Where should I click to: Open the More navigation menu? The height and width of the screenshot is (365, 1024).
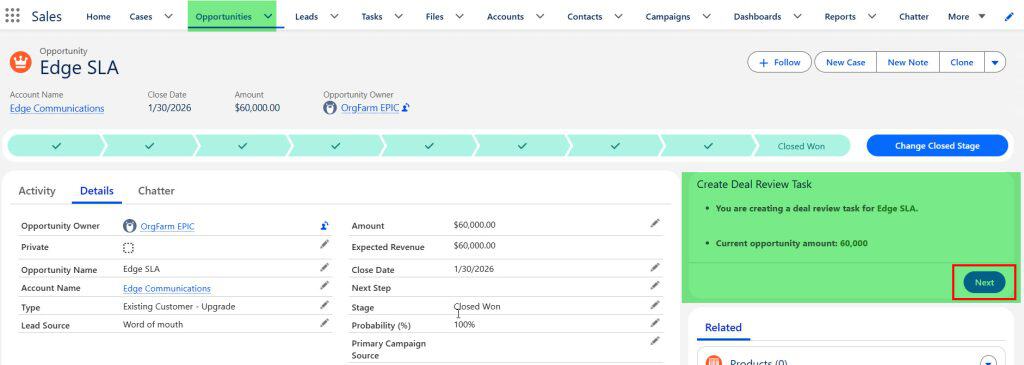(967, 16)
